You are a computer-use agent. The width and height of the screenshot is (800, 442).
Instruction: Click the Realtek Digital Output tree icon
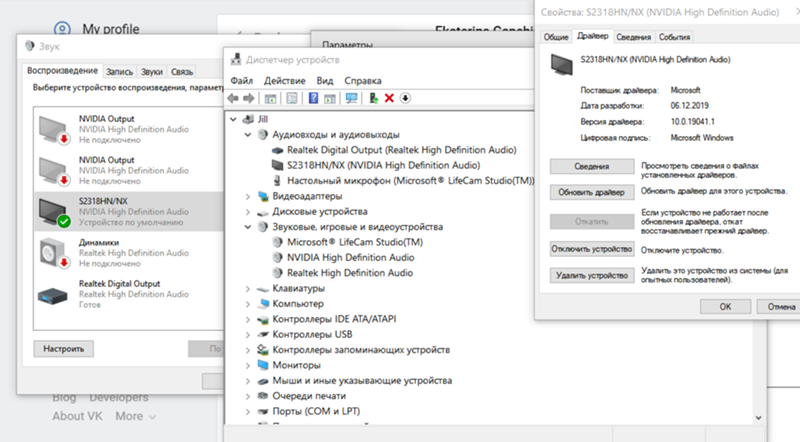point(278,150)
